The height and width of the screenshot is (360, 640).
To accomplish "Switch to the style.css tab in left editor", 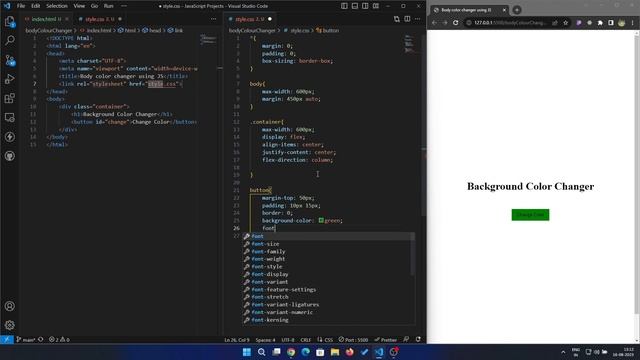I will pyautogui.click(x=100, y=19).
